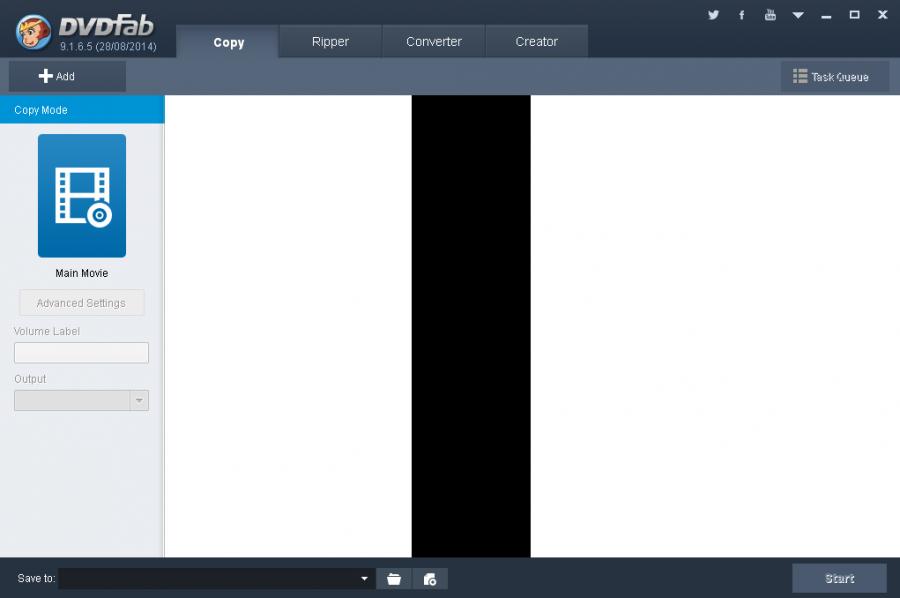Switch to the Copy tab

(228, 42)
